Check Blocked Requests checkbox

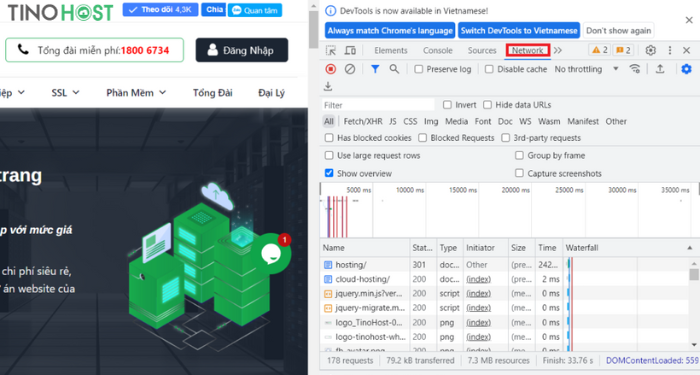tap(422, 138)
